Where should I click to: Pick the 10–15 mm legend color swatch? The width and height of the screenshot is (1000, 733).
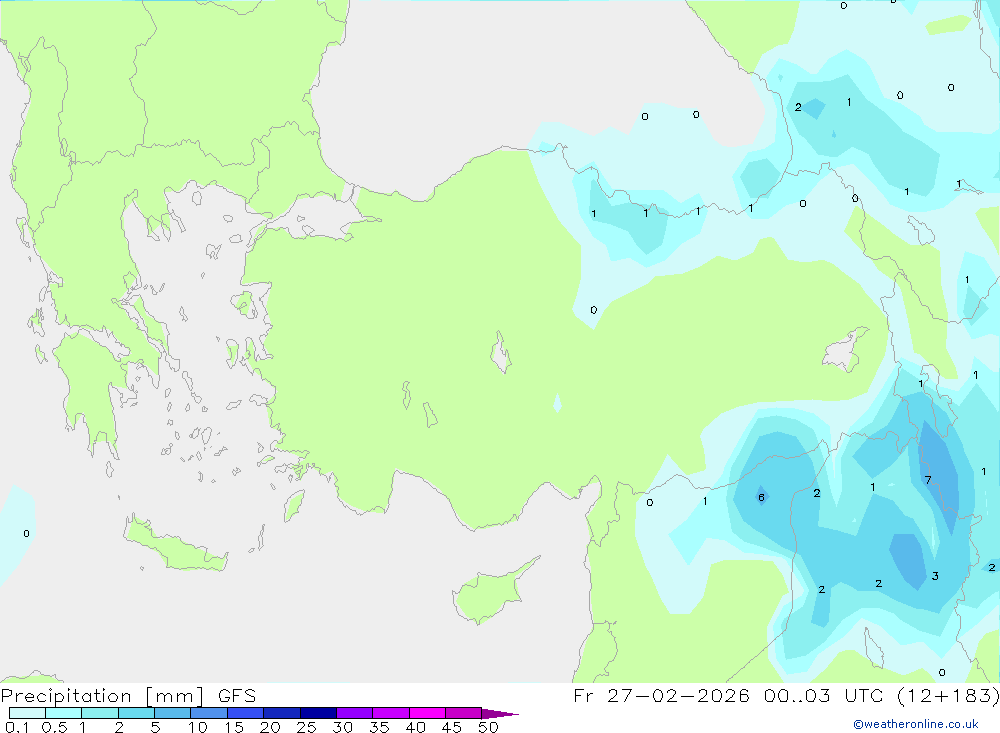click(209, 713)
